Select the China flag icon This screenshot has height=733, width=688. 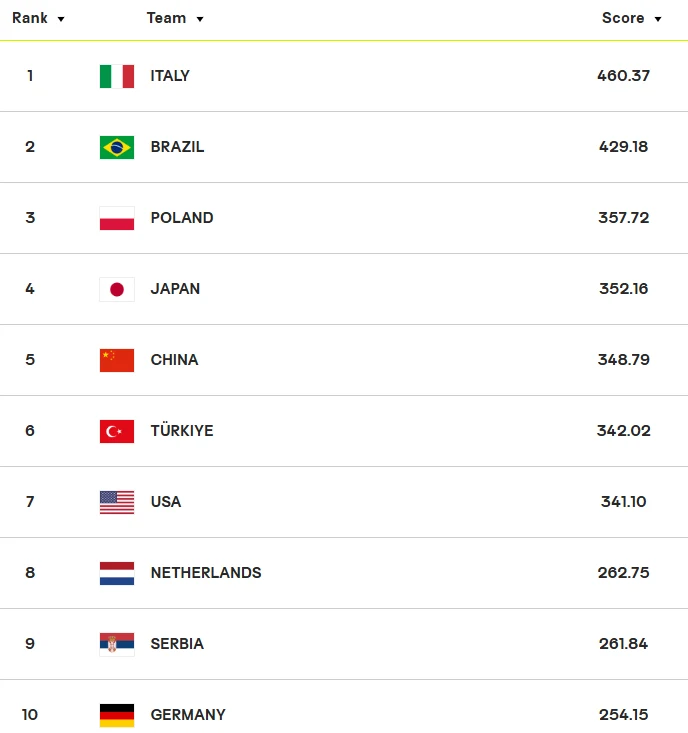click(x=117, y=360)
